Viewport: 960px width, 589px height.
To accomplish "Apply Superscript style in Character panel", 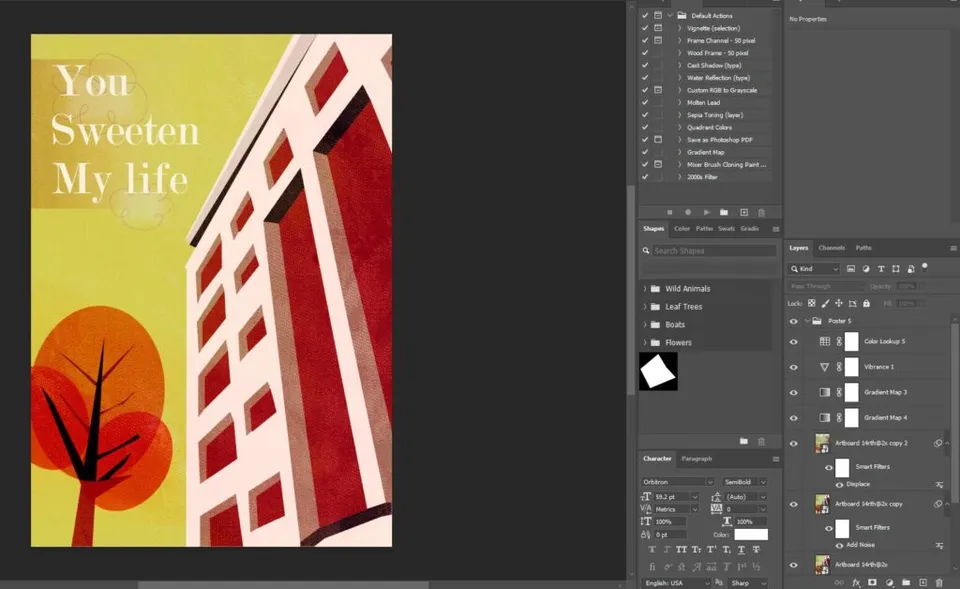I will coord(711,550).
